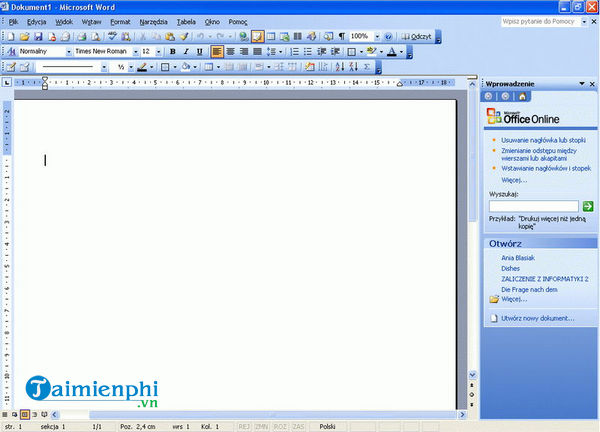Screen dimensions: 600x432
Task: Open the Wstaw menu
Action: click(92, 22)
